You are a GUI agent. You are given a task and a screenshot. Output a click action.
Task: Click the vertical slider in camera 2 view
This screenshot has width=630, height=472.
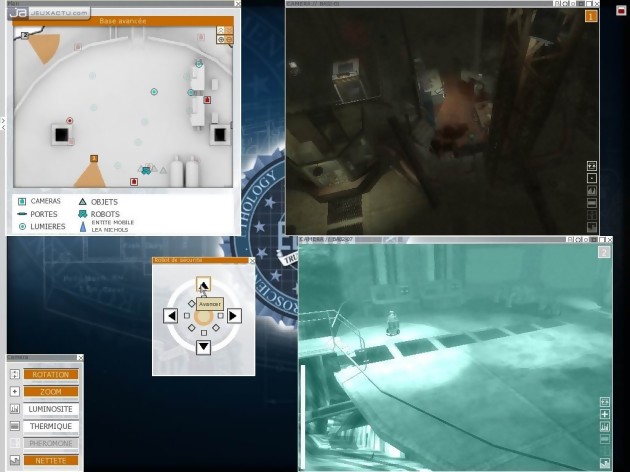click(303, 416)
